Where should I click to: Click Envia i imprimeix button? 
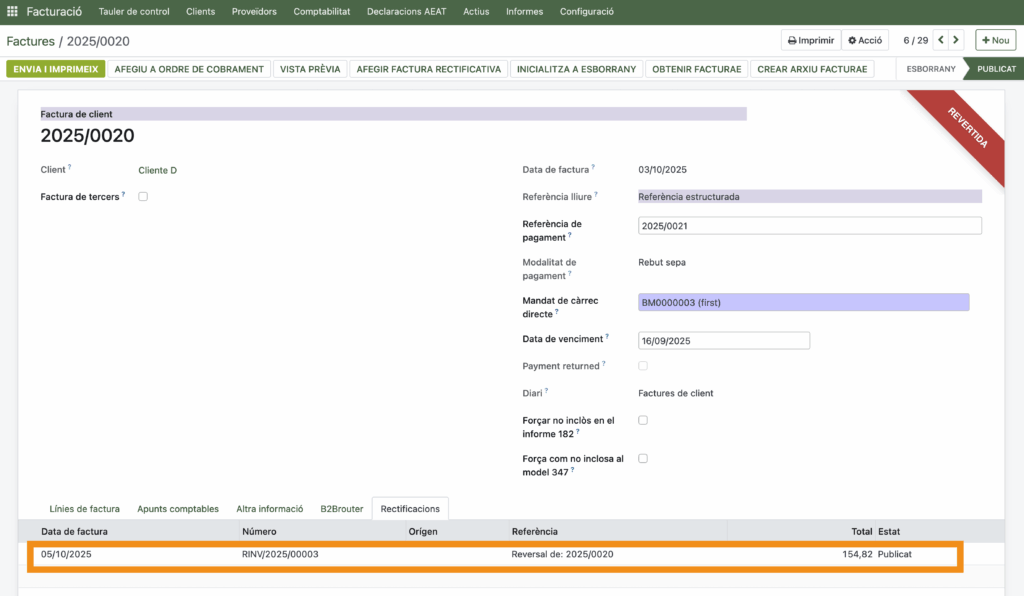point(55,69)
